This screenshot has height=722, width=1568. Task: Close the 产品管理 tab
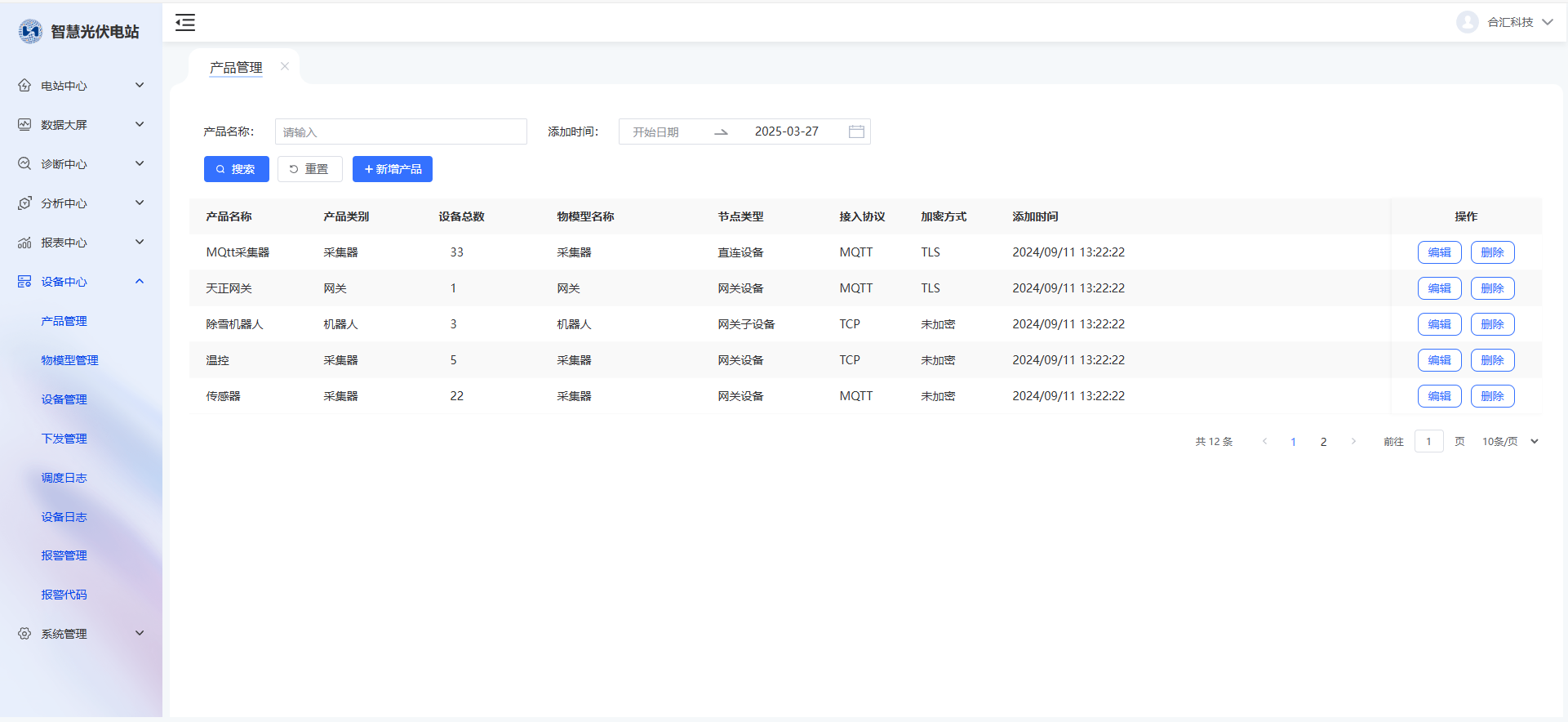[x=285, y=67]
